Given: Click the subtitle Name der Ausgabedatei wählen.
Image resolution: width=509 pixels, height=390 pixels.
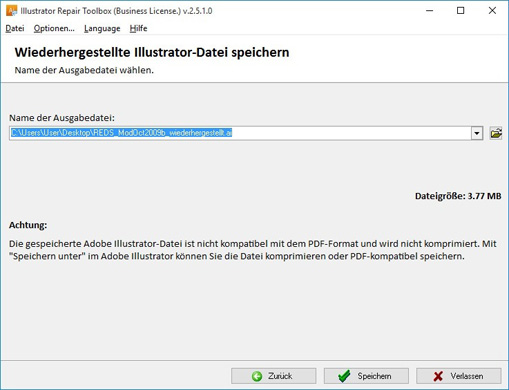Looking at the screenshot, I should 84,70.
